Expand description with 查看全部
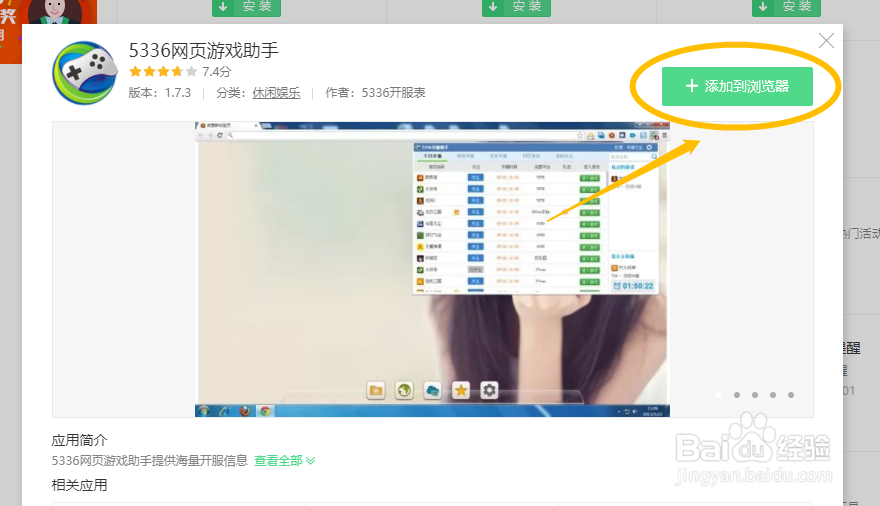 (x=285, y=461)
